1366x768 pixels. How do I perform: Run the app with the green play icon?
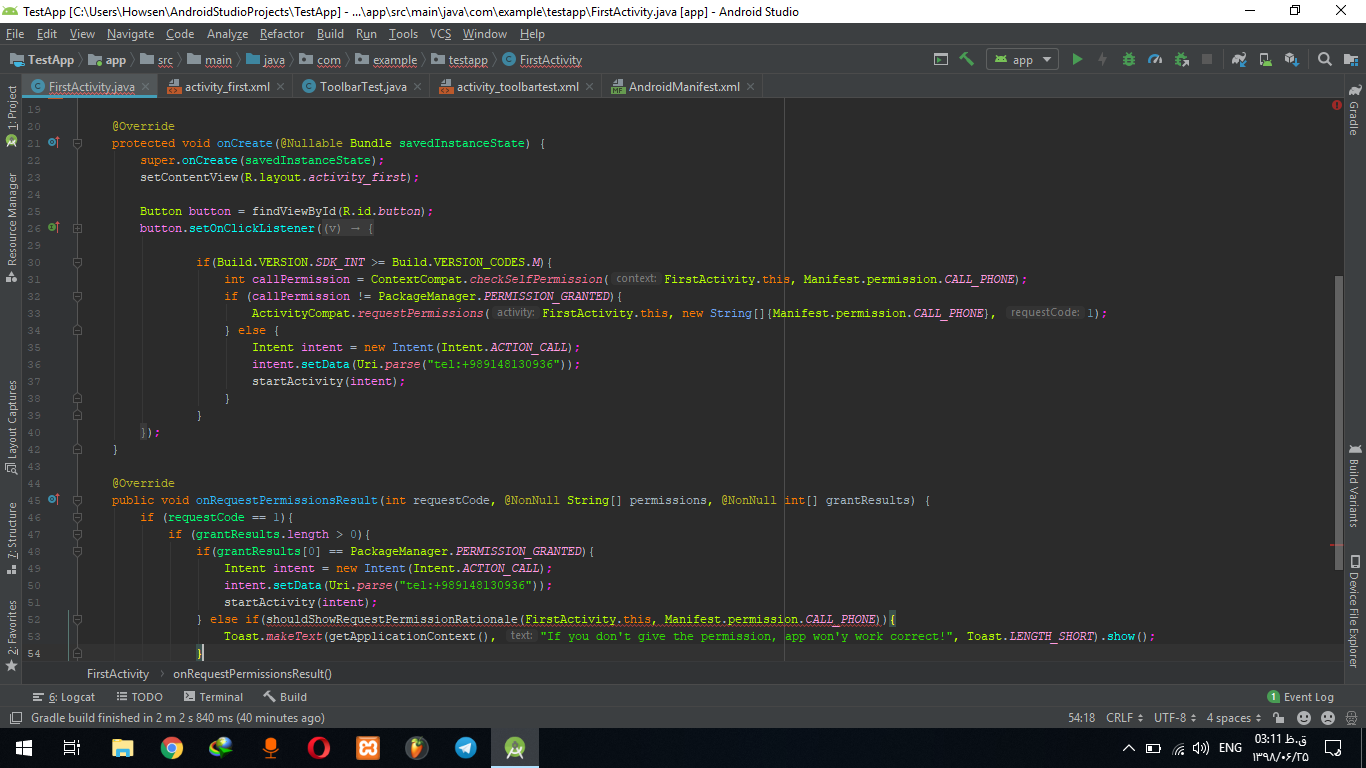[1077, 60]
